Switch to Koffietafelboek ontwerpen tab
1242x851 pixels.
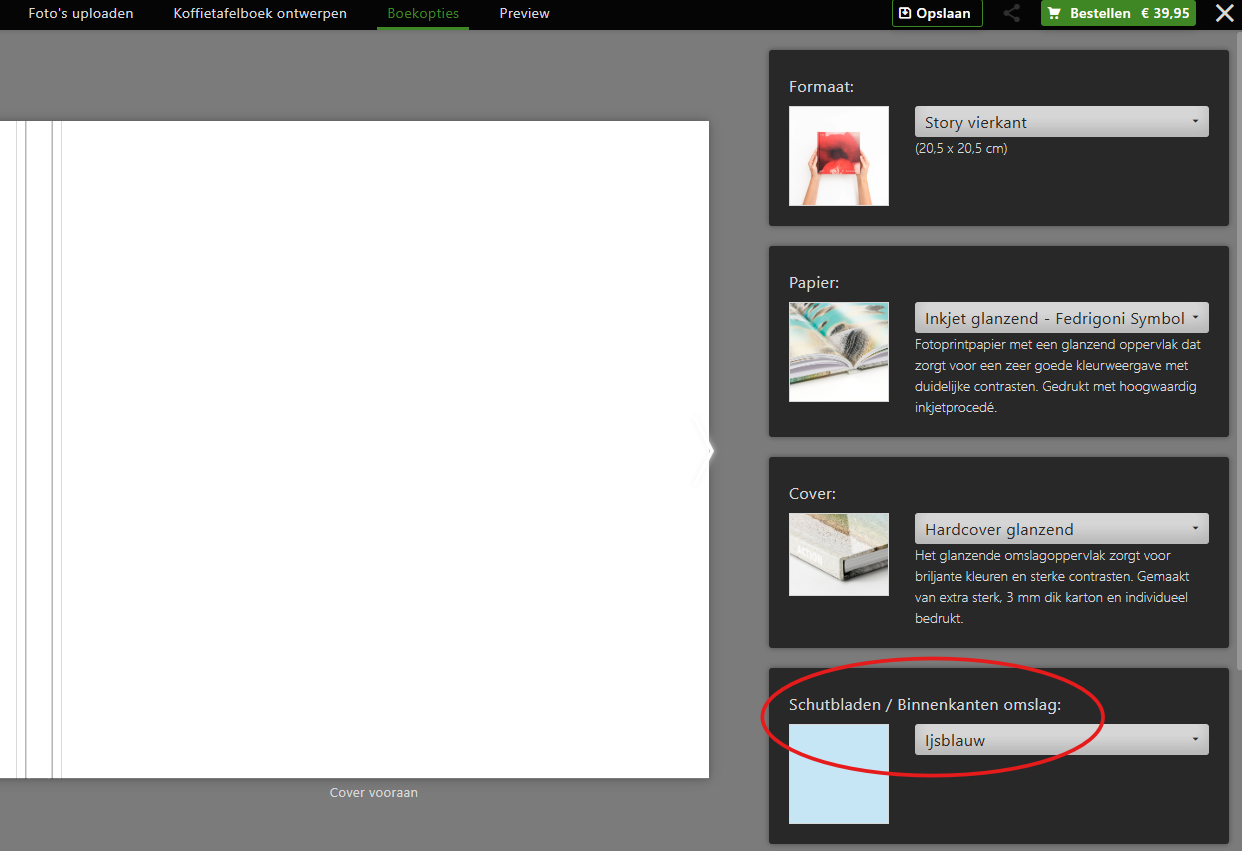pos(260,14)
